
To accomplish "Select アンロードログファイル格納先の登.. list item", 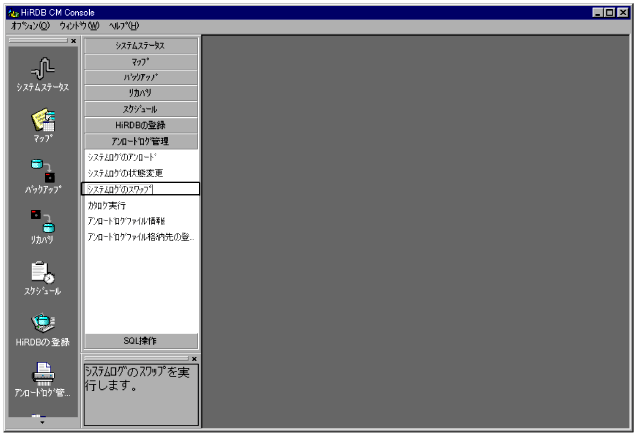I will pyautogui.click(x=141, y=237).
